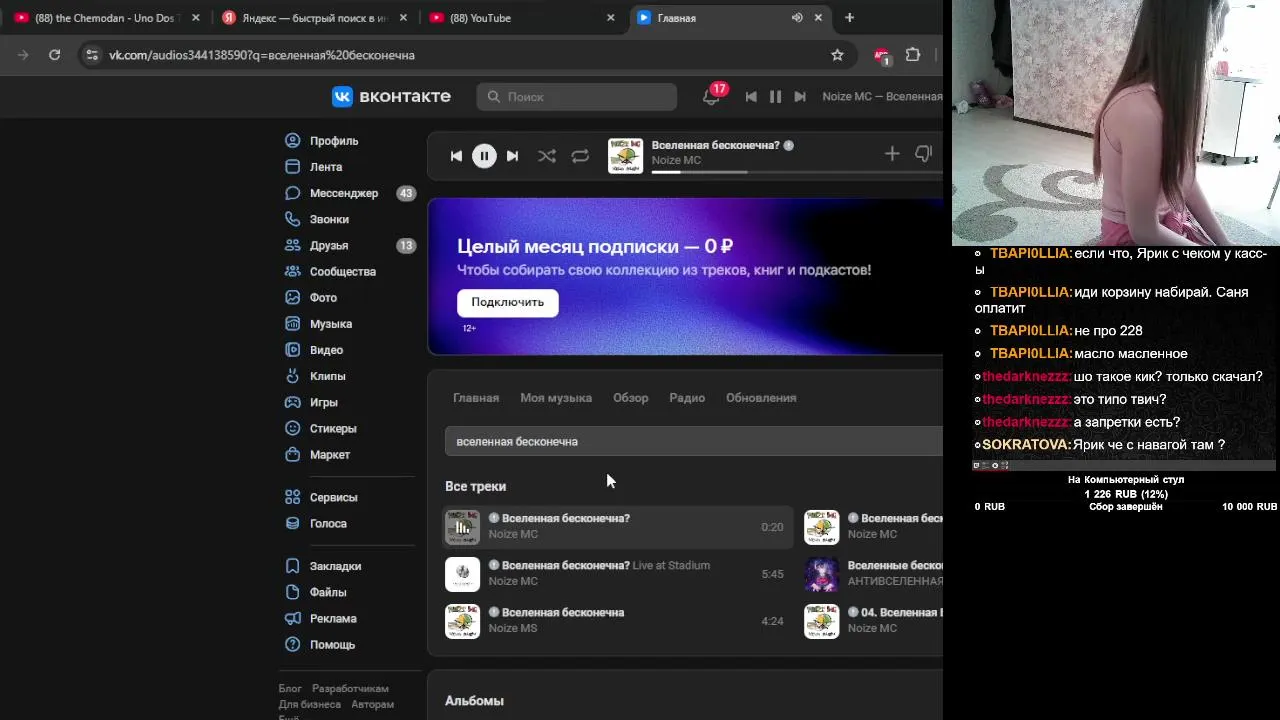This screenshot has height=720, width=1280.
Task: Pause from the top header controls
Action: 775,97
